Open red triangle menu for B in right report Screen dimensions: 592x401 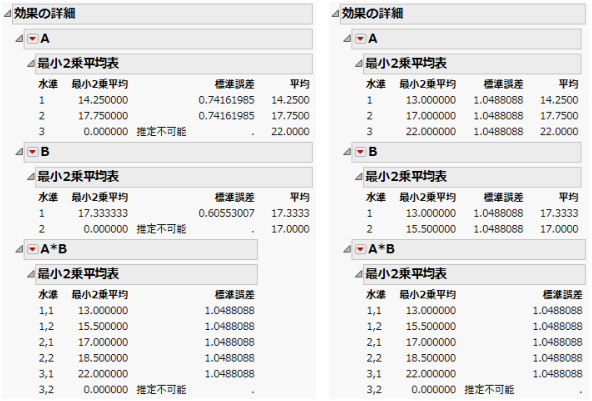coord(361,152)
